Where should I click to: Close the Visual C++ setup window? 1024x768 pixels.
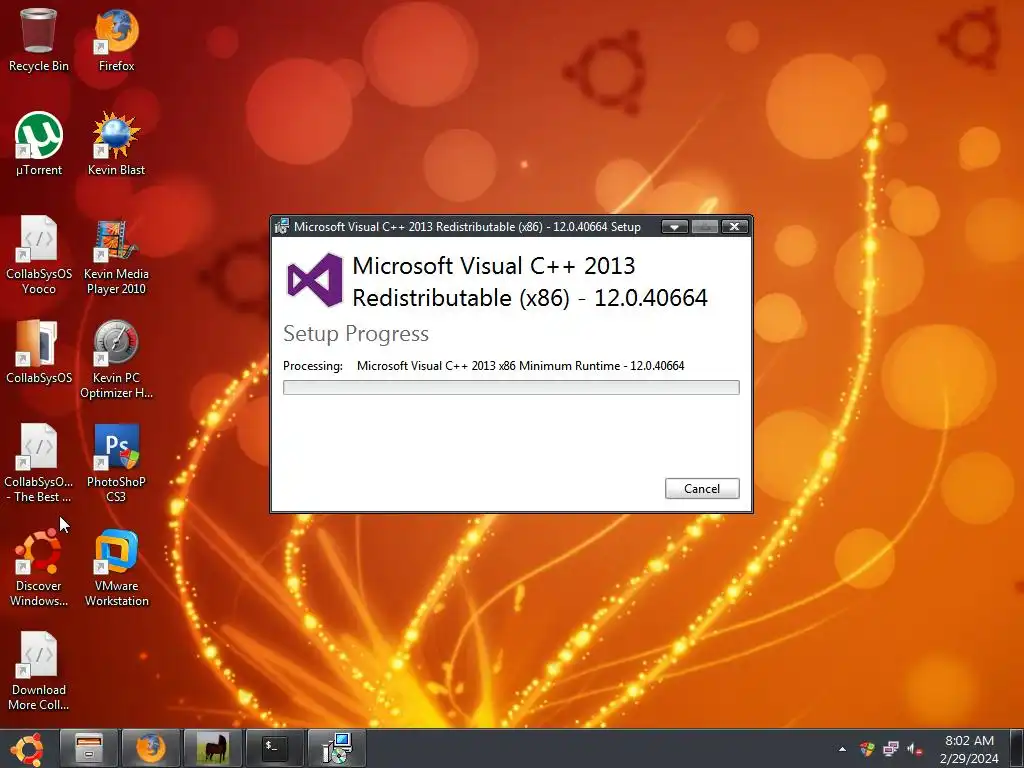[735, 227]
